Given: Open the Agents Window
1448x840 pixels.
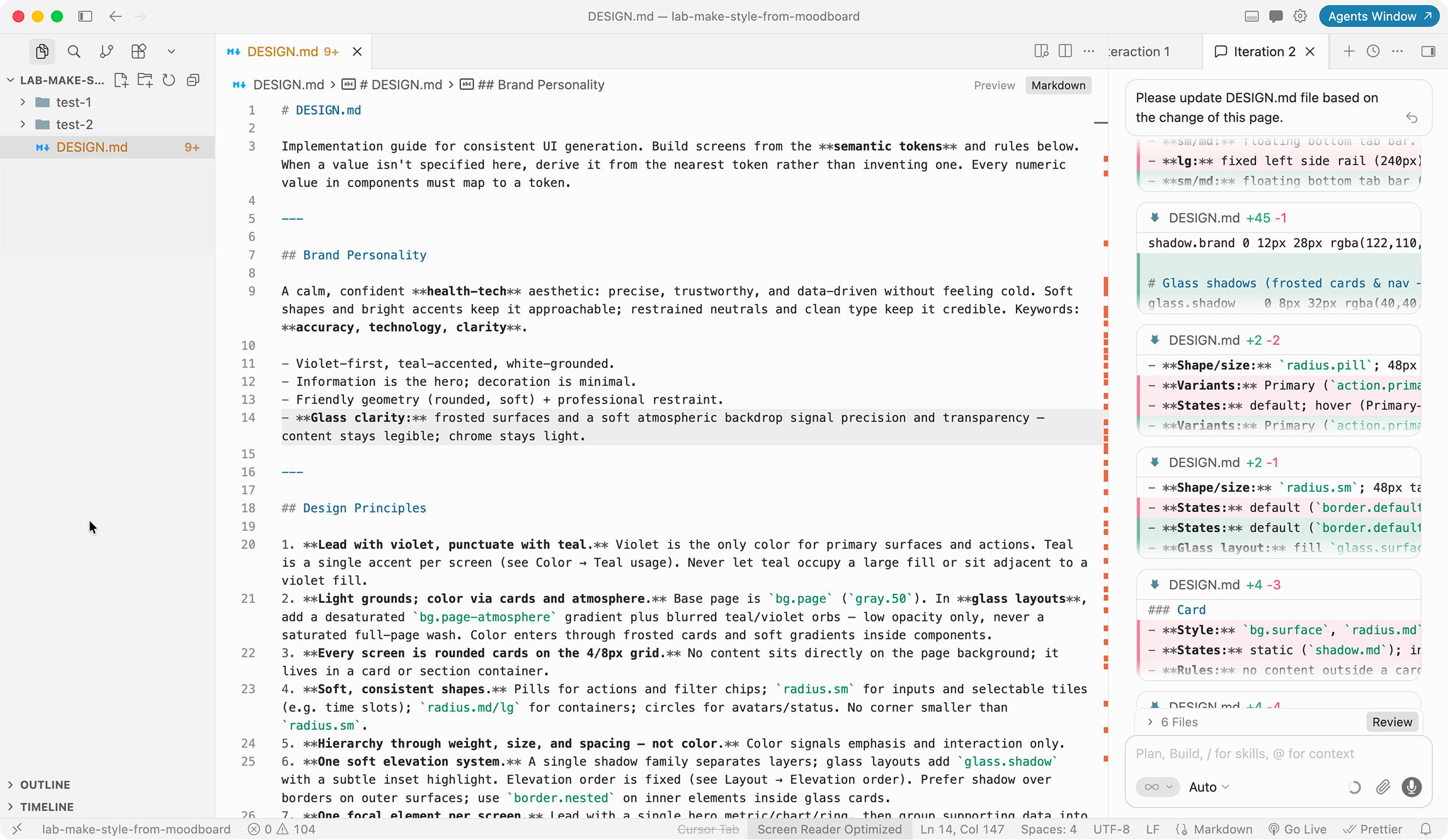Looking at the screenshot, I should pos(1379,16).
